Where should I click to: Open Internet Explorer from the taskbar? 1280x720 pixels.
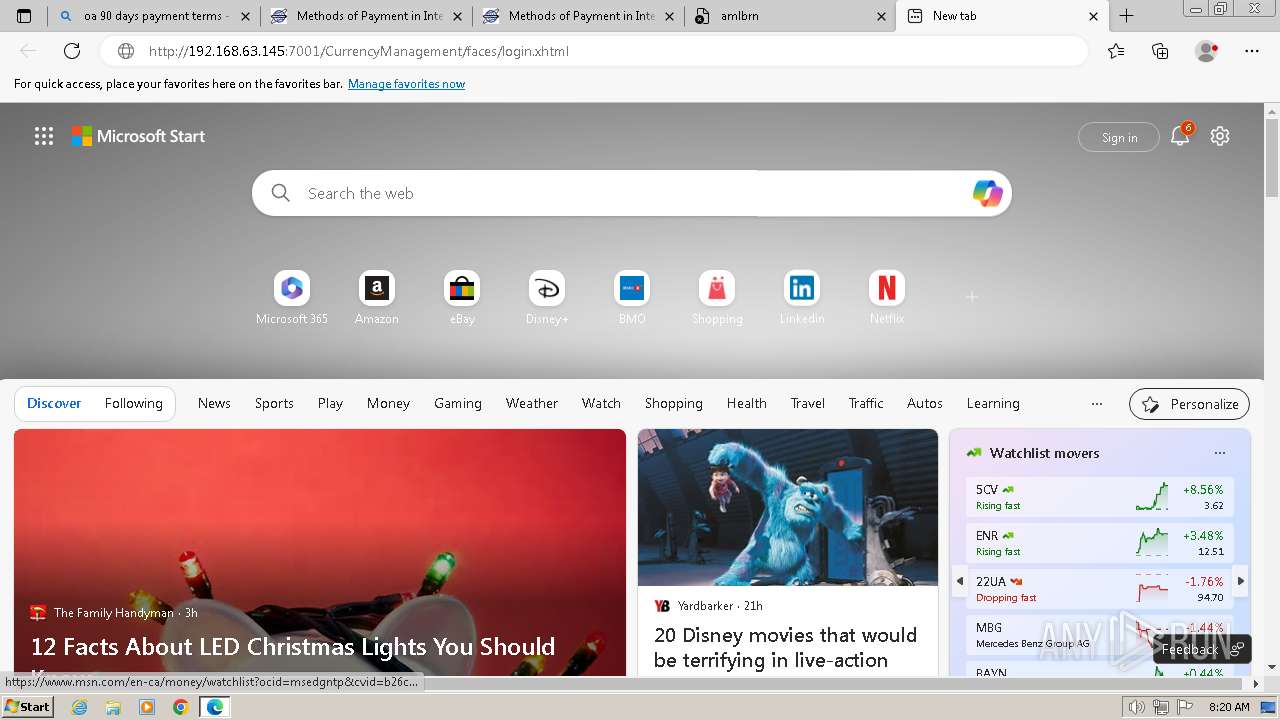tap(80, 707)
